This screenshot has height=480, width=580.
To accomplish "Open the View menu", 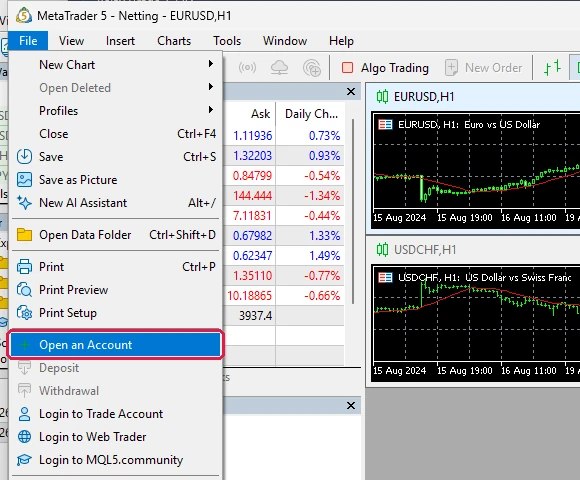I will [x=71, y=41].
